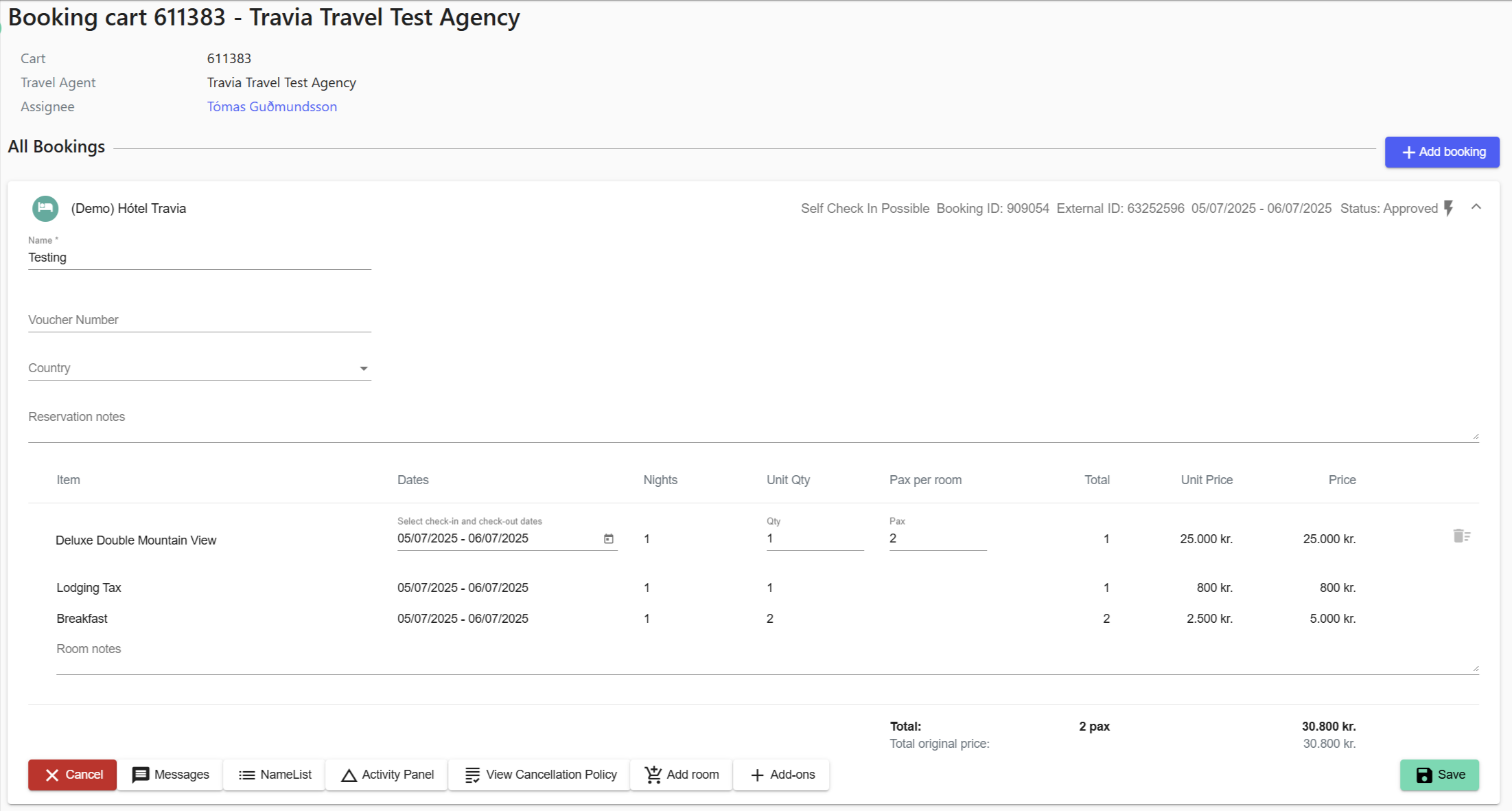Click Add room button
Viewport: 1512px width, 811px height.
point(682,775)
